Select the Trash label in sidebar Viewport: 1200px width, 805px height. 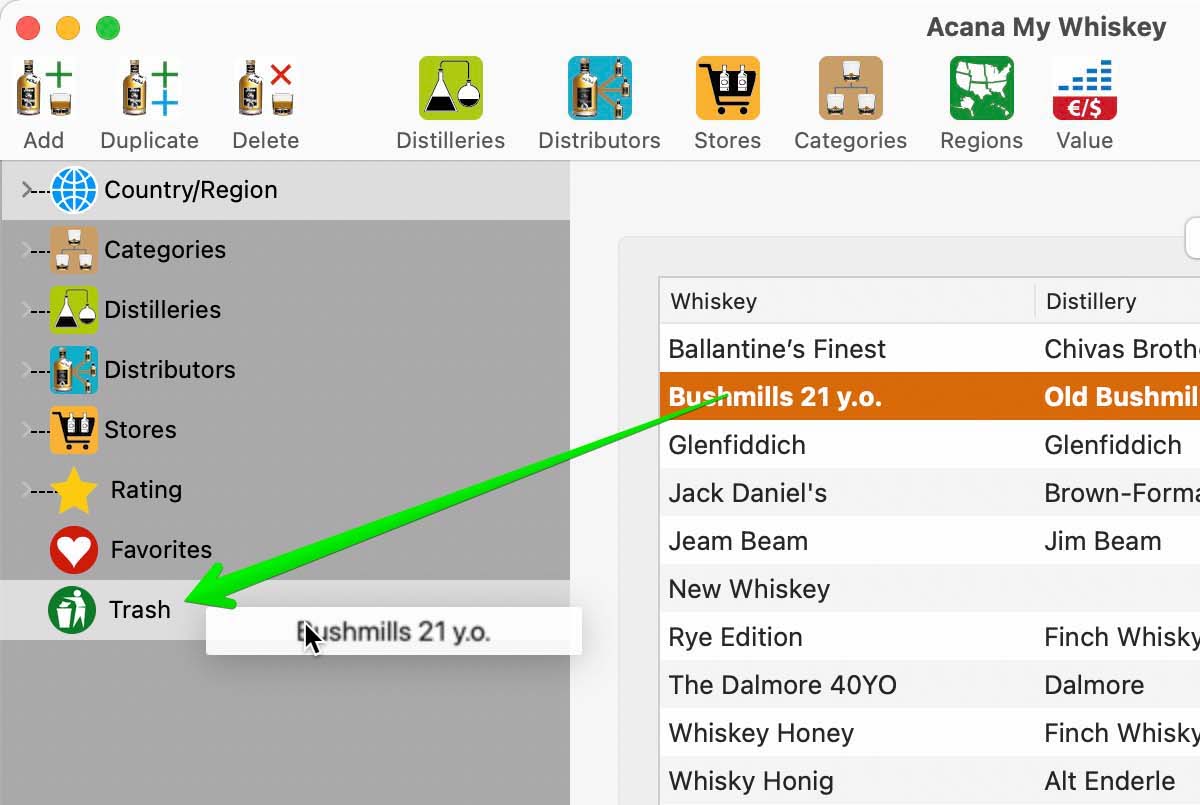pos(139,610)
